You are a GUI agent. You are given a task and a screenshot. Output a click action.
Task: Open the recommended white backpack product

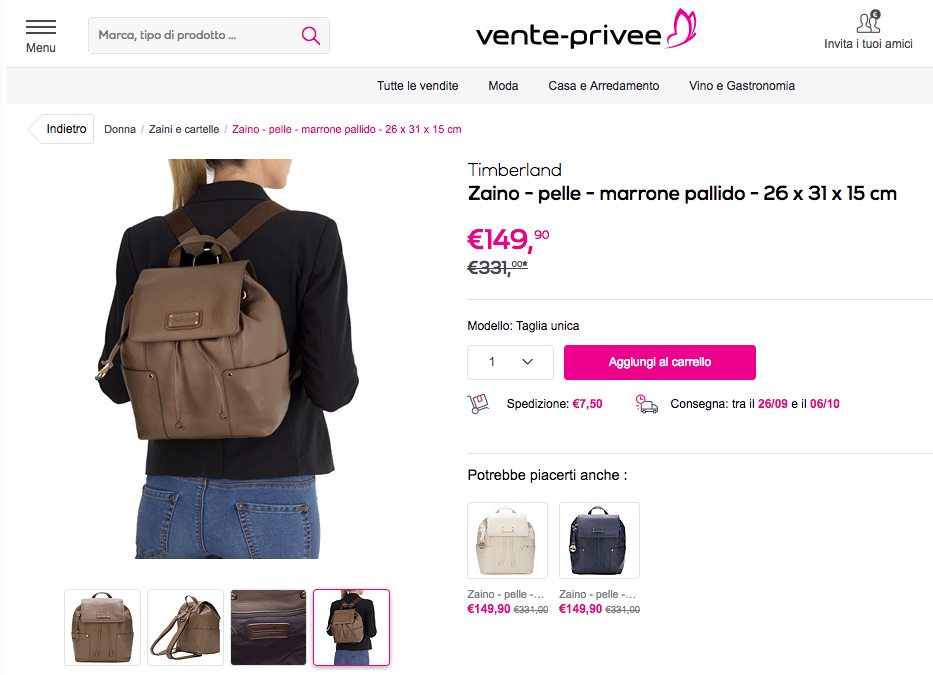[x=508, y=540]
